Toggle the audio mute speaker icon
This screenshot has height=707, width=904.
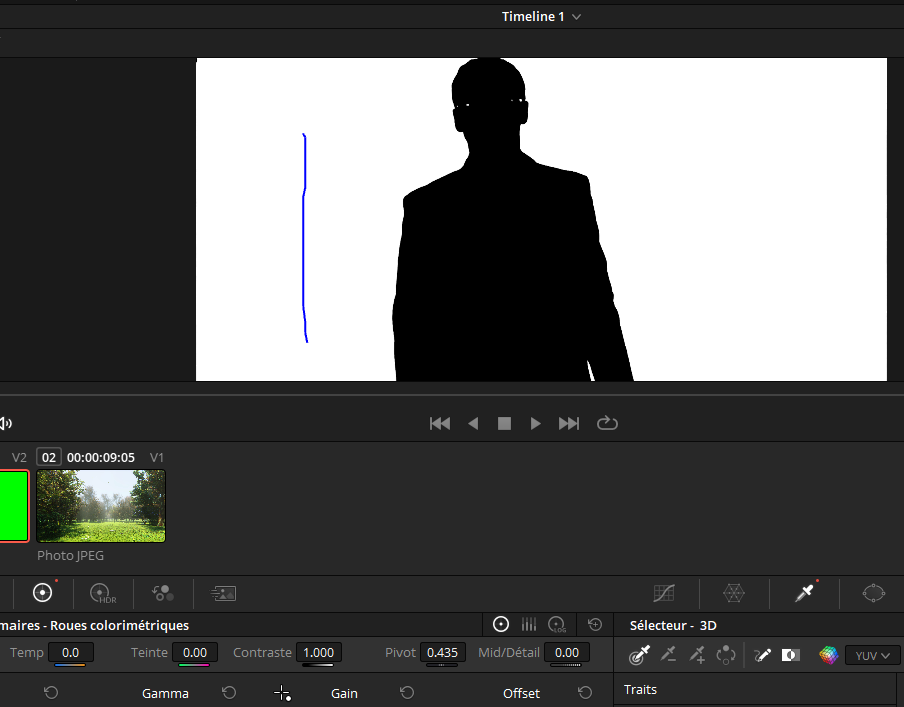(5, 423)
